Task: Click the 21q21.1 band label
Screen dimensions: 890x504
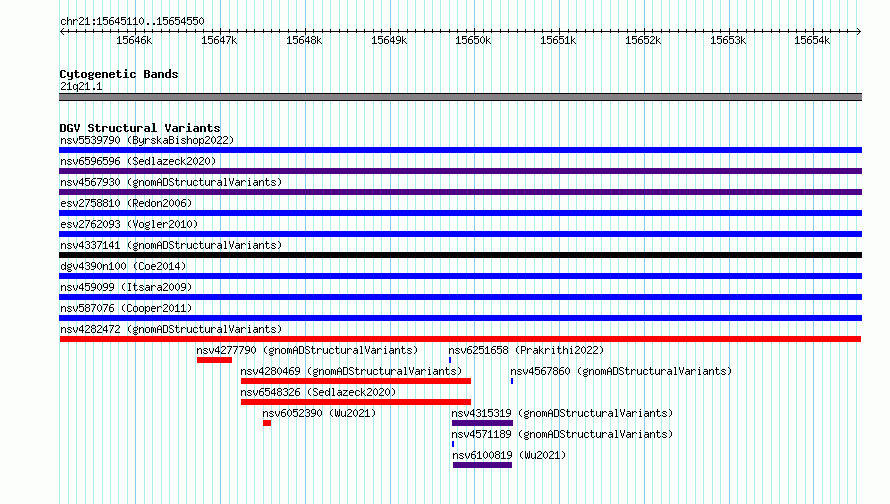Action: (x=81, y=86)
